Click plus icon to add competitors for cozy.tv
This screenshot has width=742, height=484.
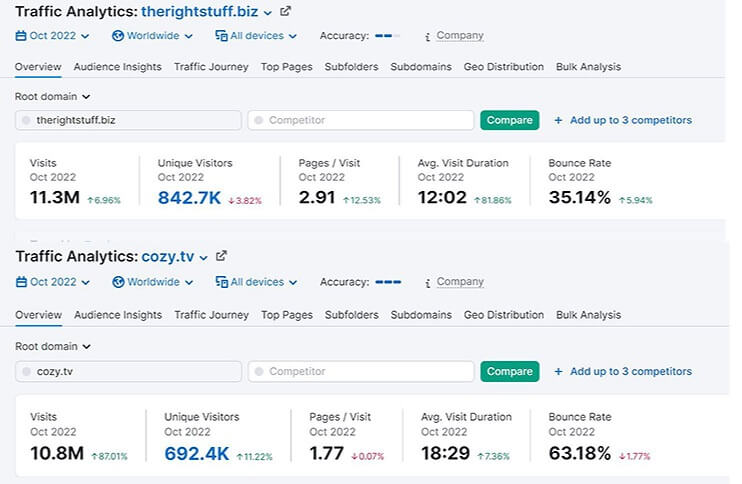[x=558, y=371]
